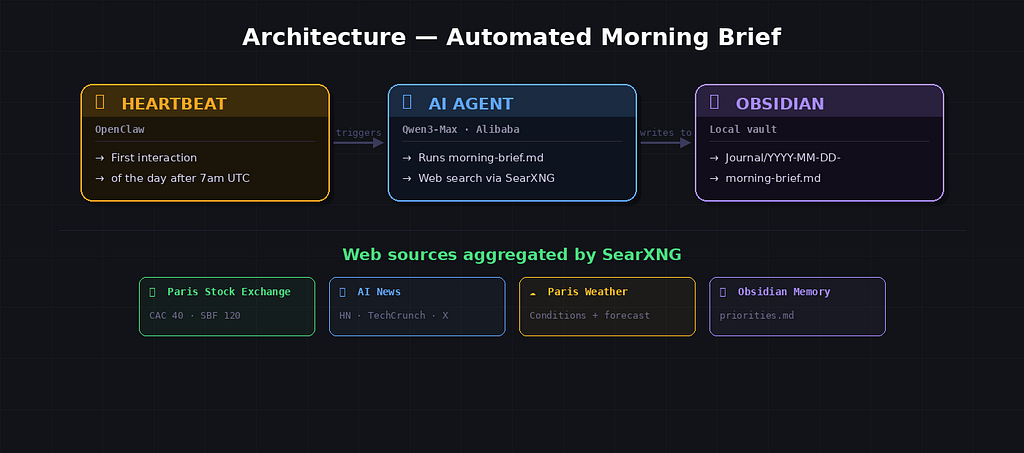
Task: Click the OpenClaw subtitle
Action: [x=120, y=129]
